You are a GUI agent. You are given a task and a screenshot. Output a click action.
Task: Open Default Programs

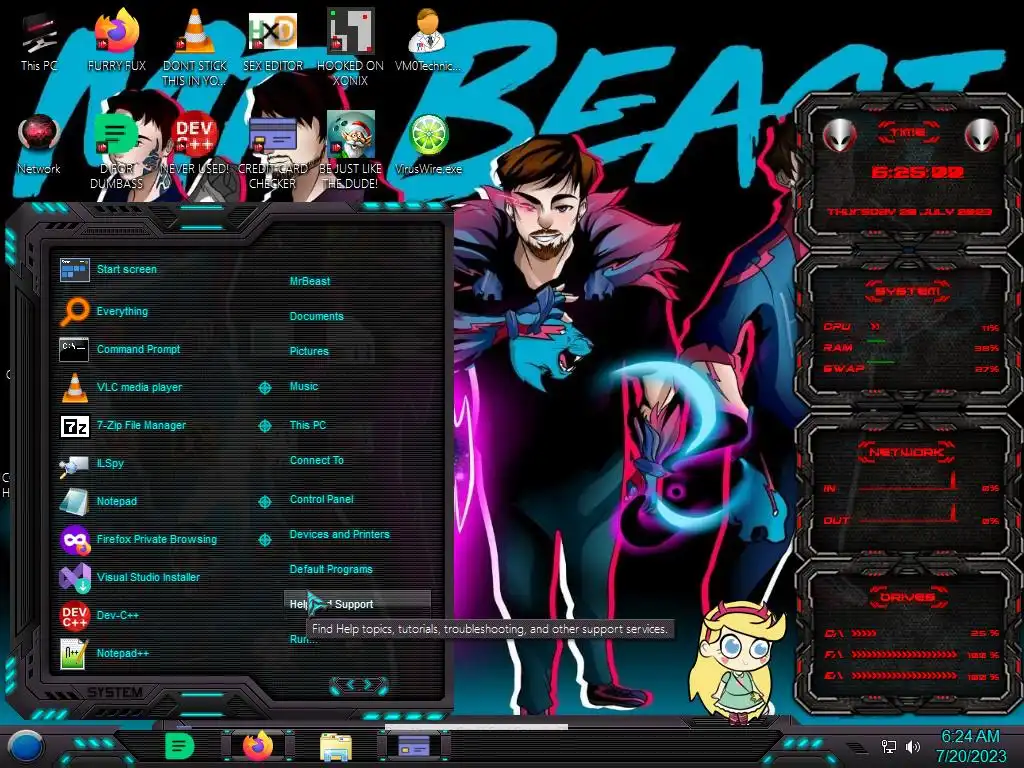[x=330, y=569]
